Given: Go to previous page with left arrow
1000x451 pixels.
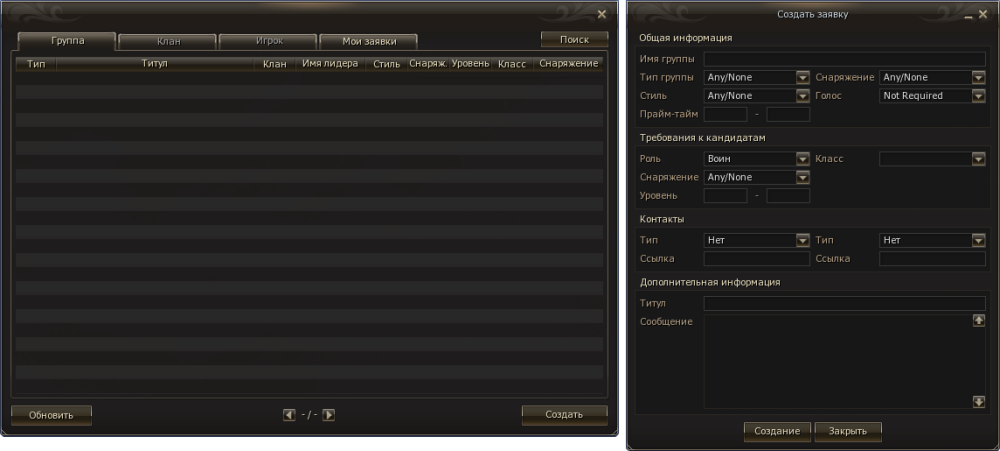Looking at the screenshot, I should (x=289, y=415).
